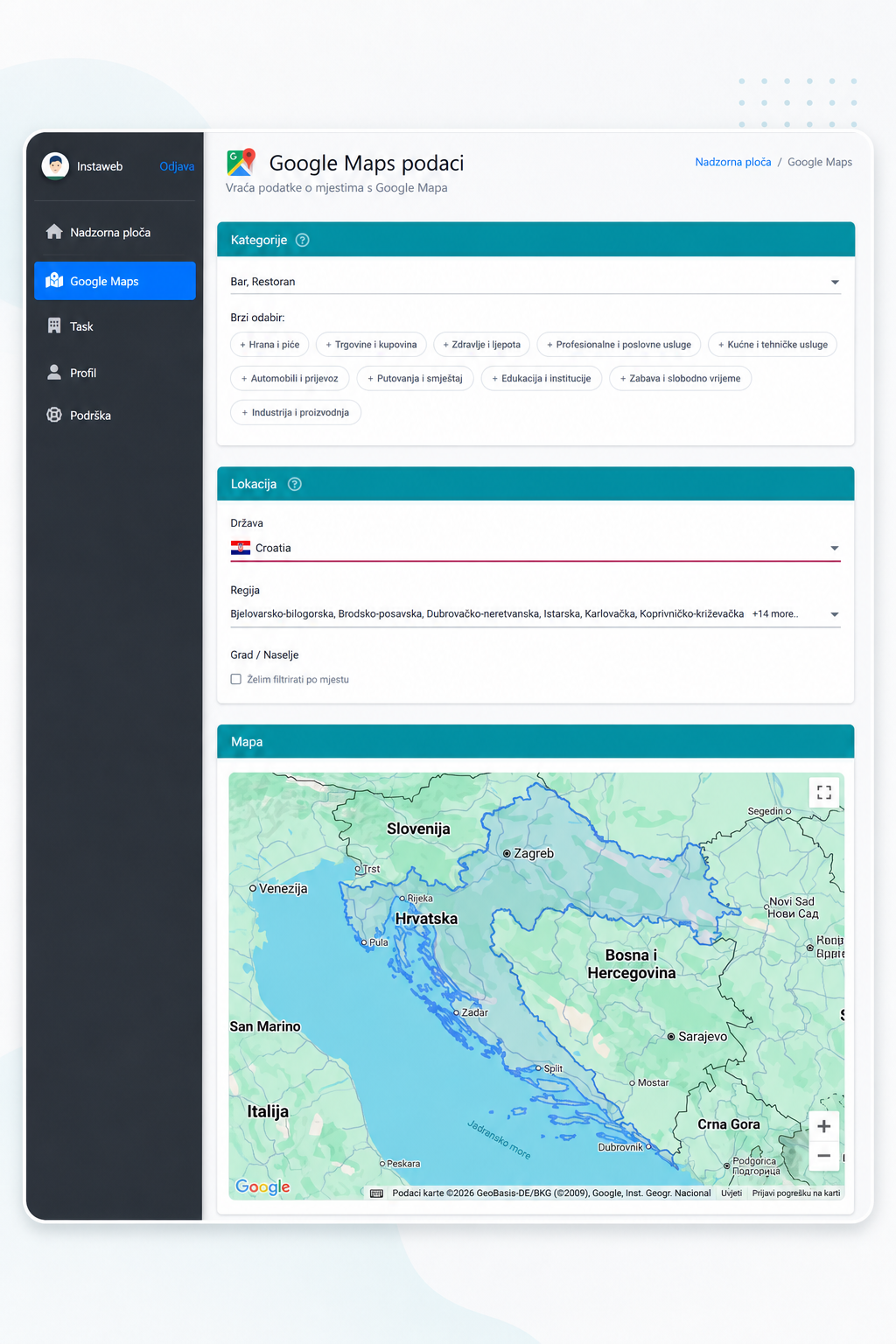This screenshot has width=896, height=1344.
Task: Click the Slovenija label on the map
Action: coord(418,829)
